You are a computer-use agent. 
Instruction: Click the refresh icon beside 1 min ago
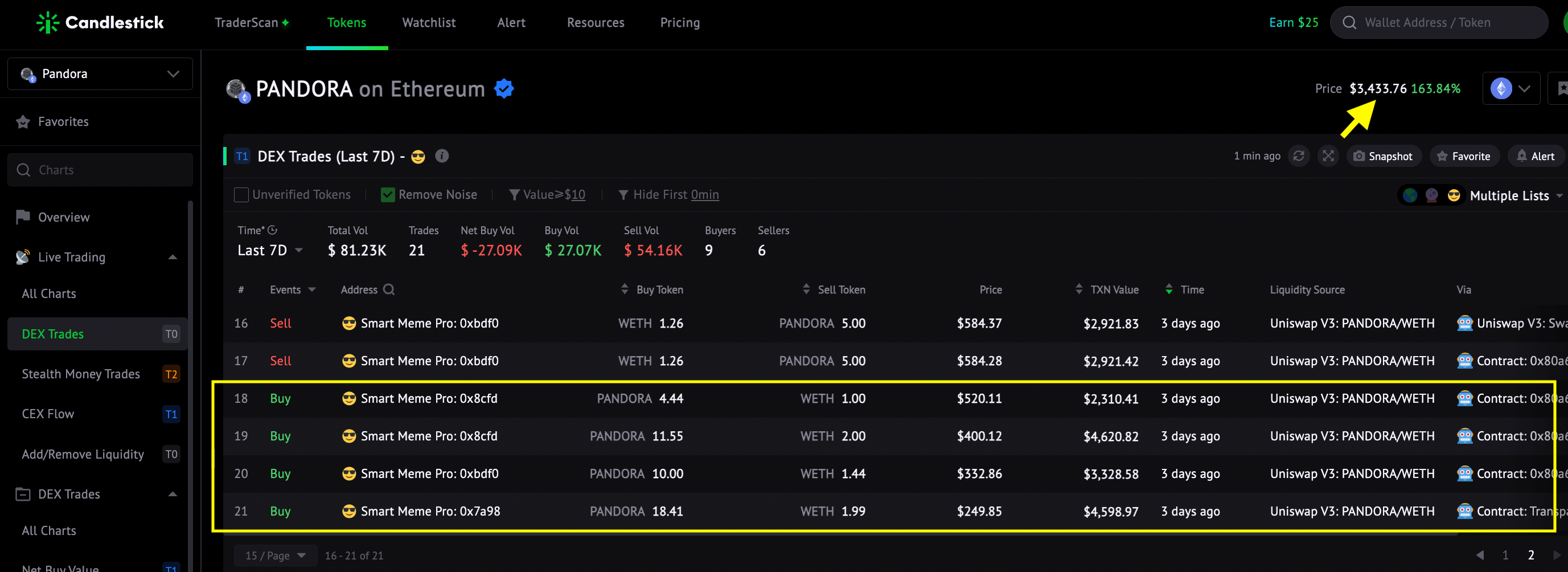click(1298, 156)
